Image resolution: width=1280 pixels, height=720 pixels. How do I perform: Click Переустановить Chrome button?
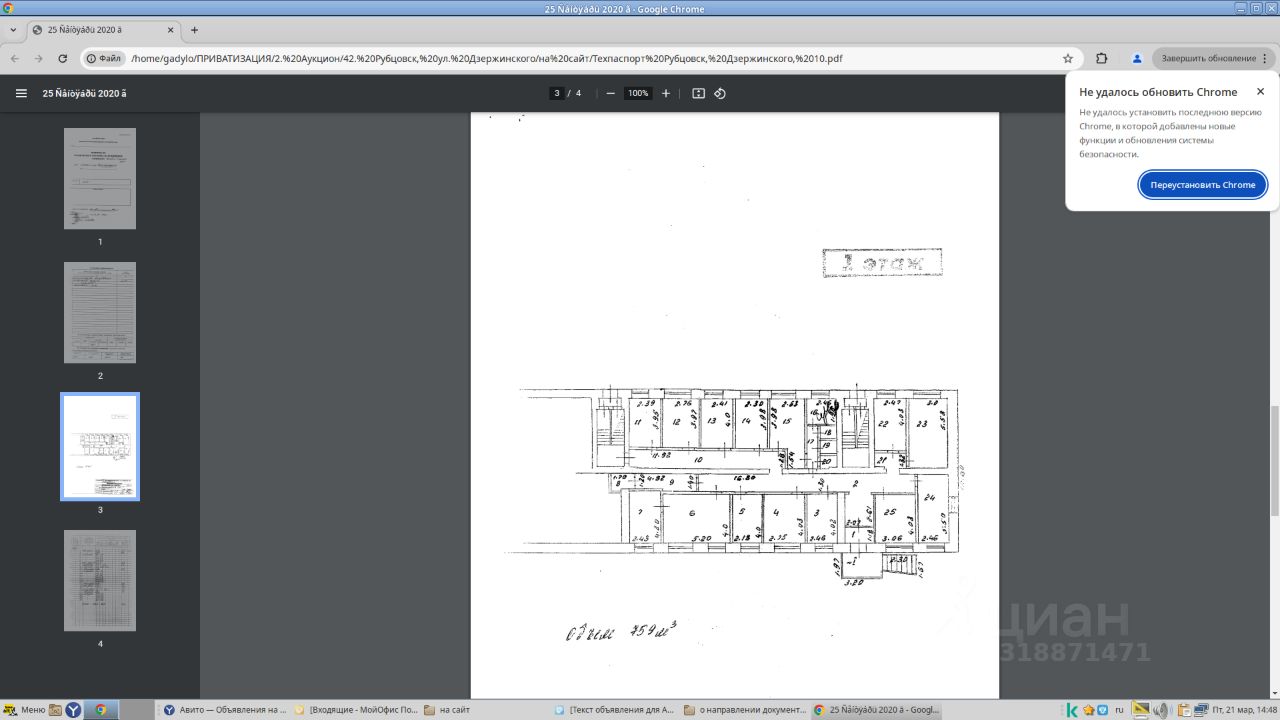tap(1203, 185)
